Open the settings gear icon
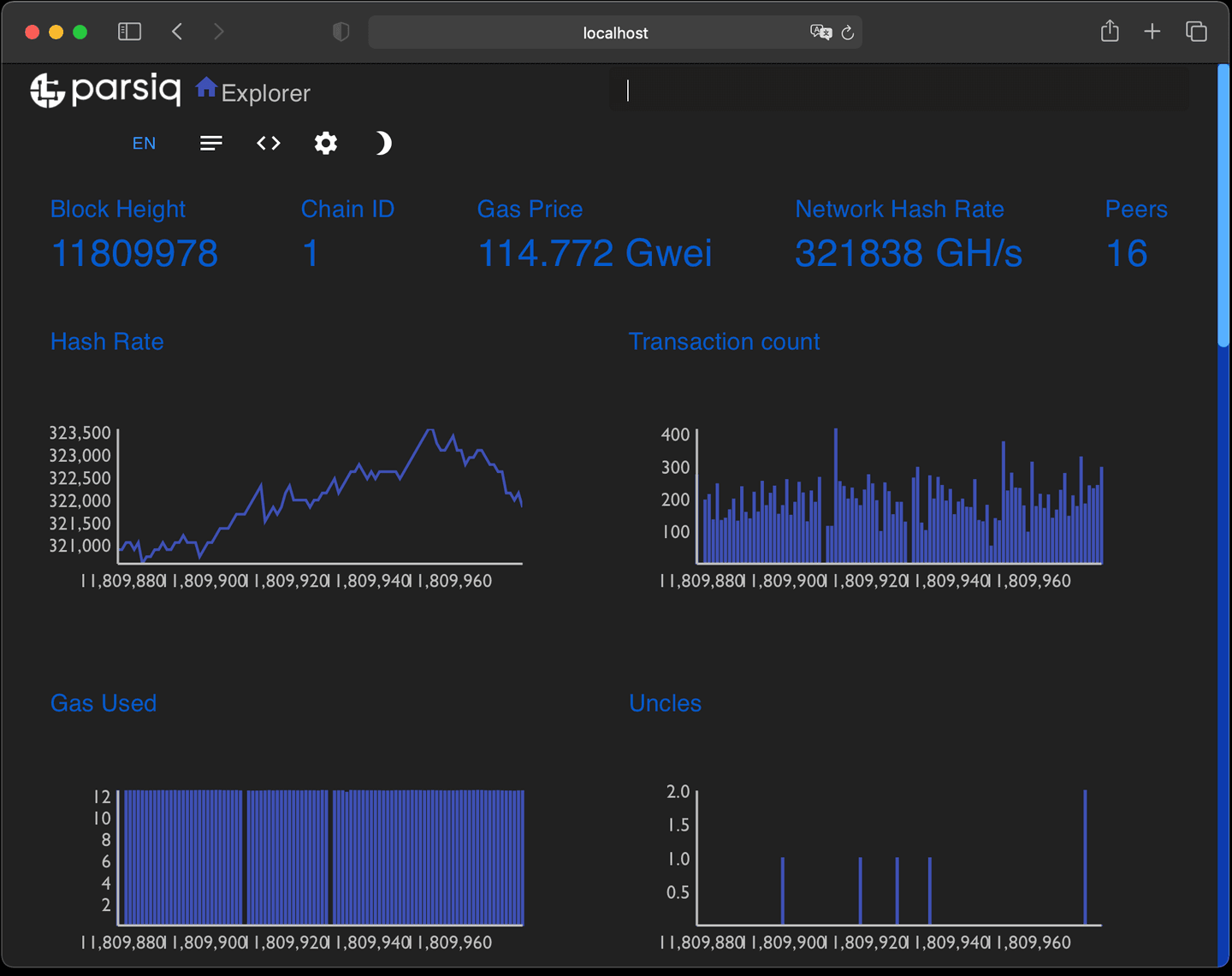Viewport: 1232px width, 976px height. 326,143
